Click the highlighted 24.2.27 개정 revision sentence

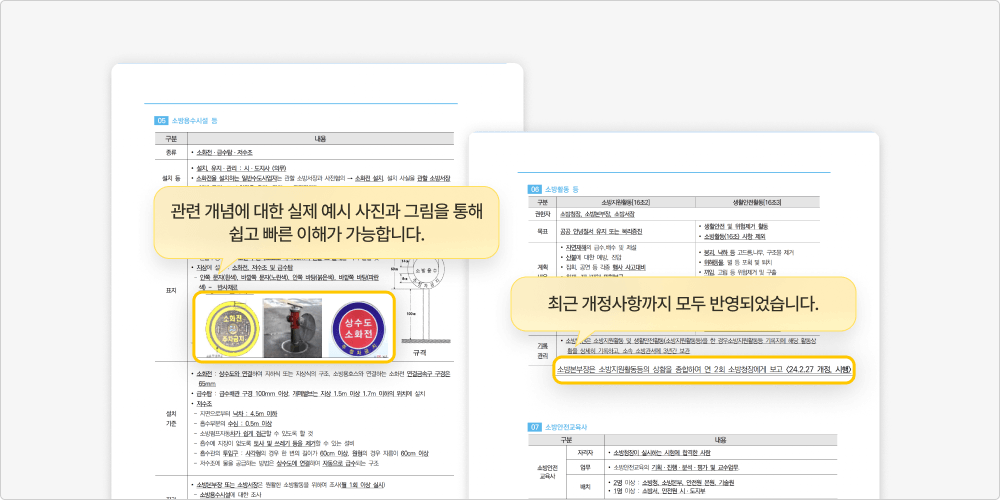(703, 369)
